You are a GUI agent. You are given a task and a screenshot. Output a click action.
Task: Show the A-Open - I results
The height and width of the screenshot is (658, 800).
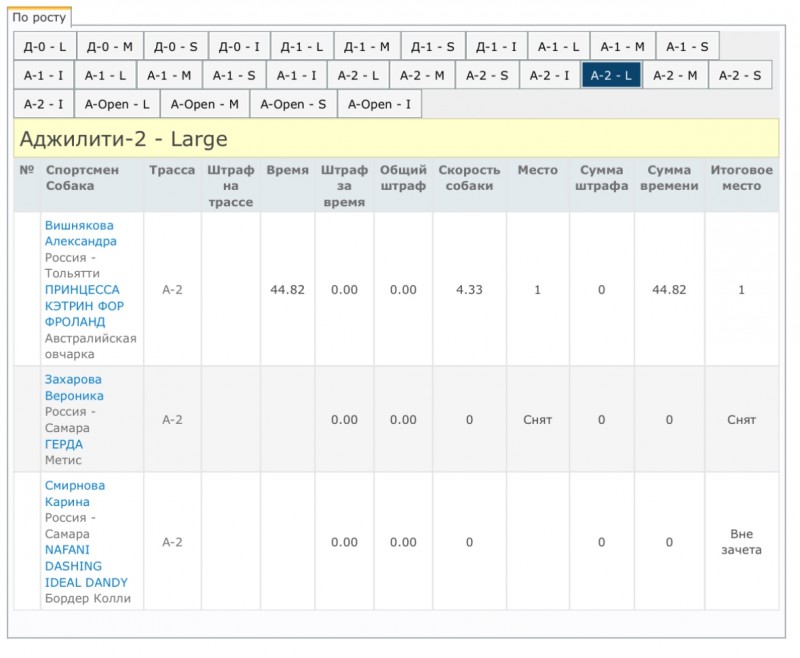click(x=379, y=104)
